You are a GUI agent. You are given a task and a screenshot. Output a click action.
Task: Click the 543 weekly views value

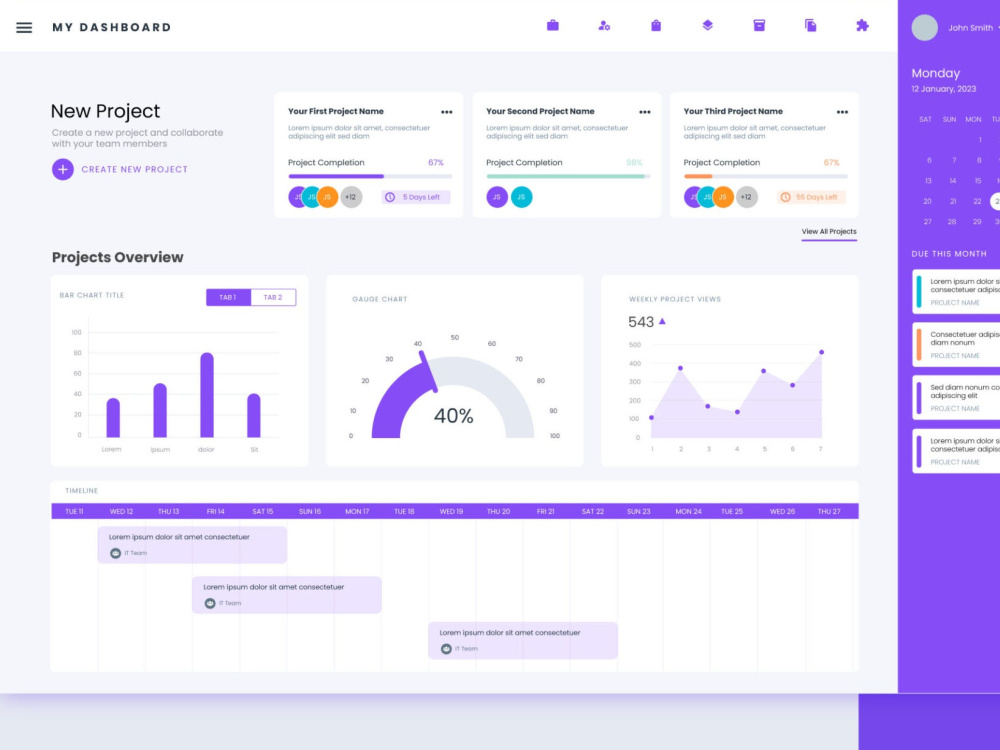tap(641, 322)
